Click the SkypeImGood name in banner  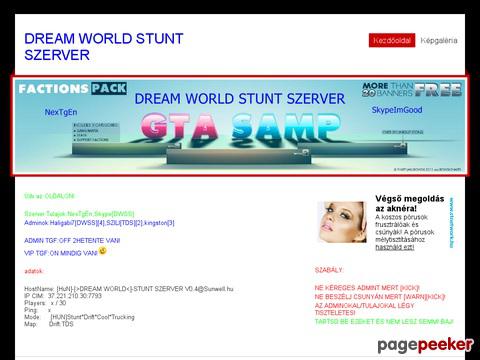pyautogui.click(x=397, y=110)
